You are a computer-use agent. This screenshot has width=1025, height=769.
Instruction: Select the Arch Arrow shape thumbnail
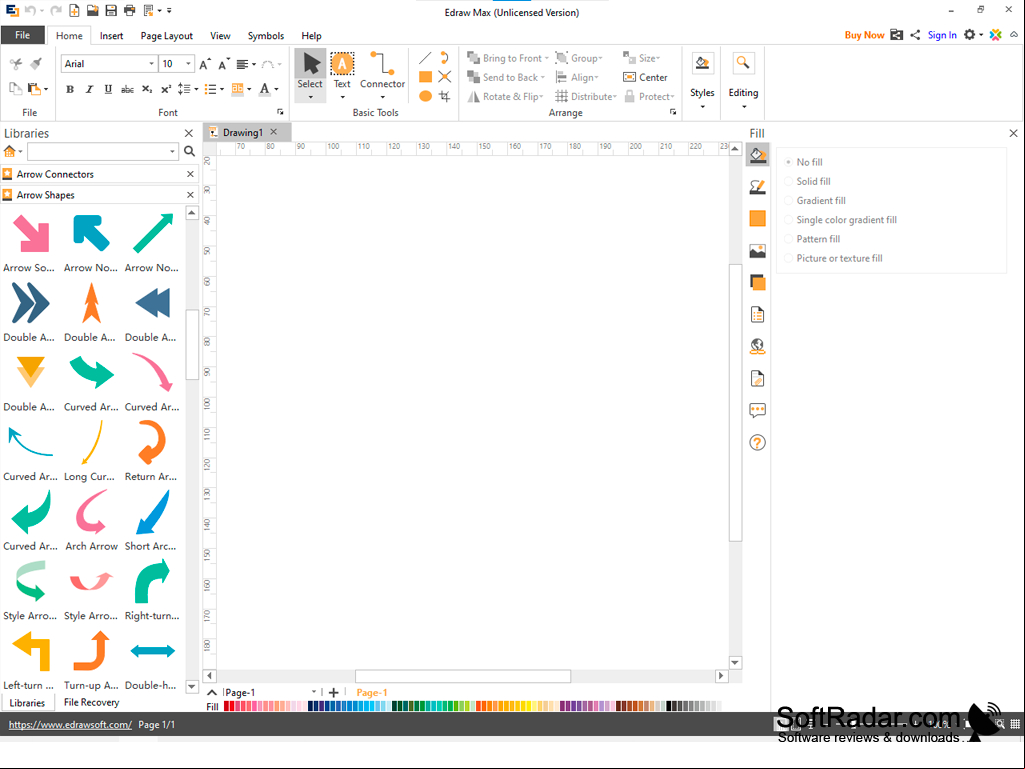pyautogui.click(x=92, y=521)
